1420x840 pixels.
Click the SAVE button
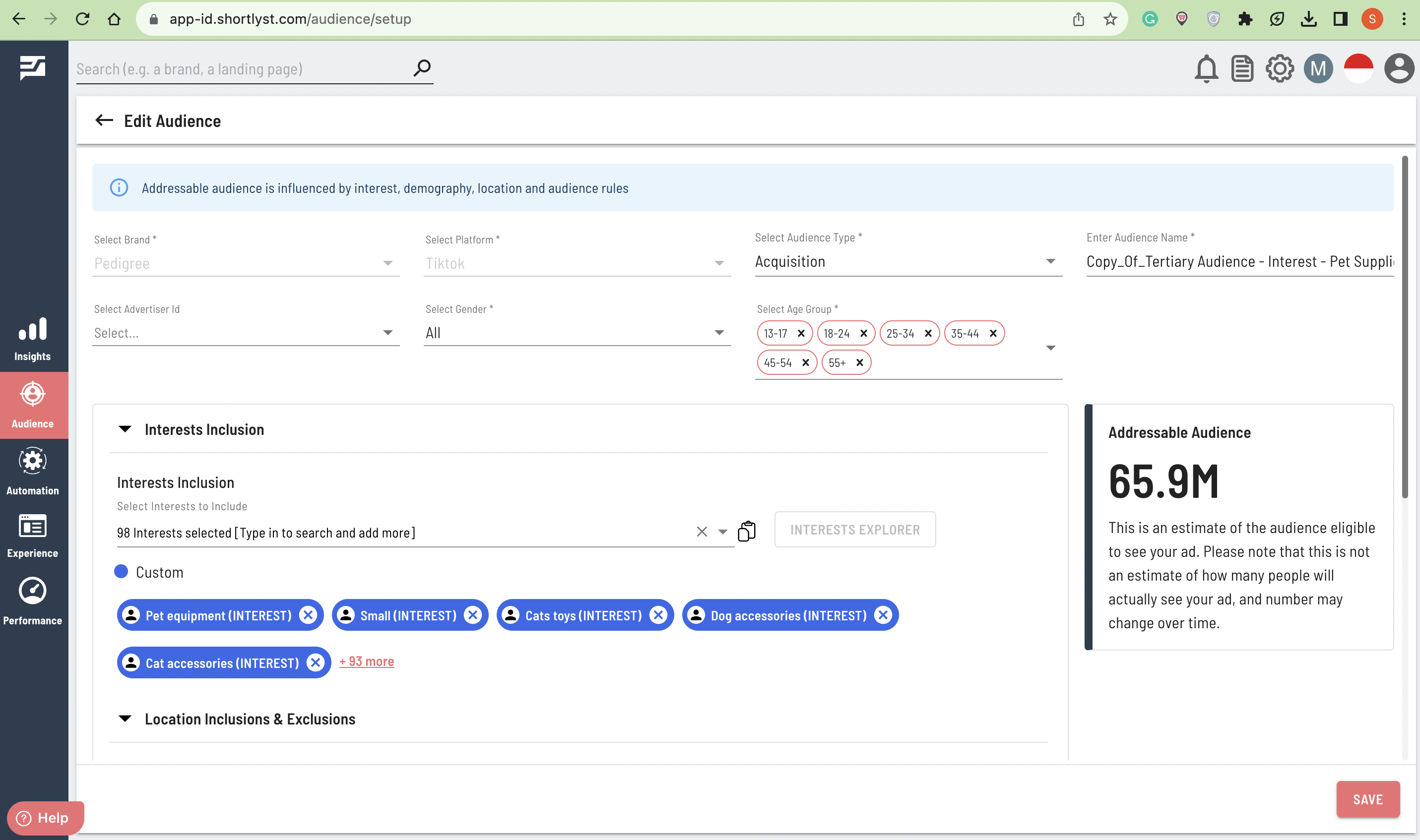1367,799
